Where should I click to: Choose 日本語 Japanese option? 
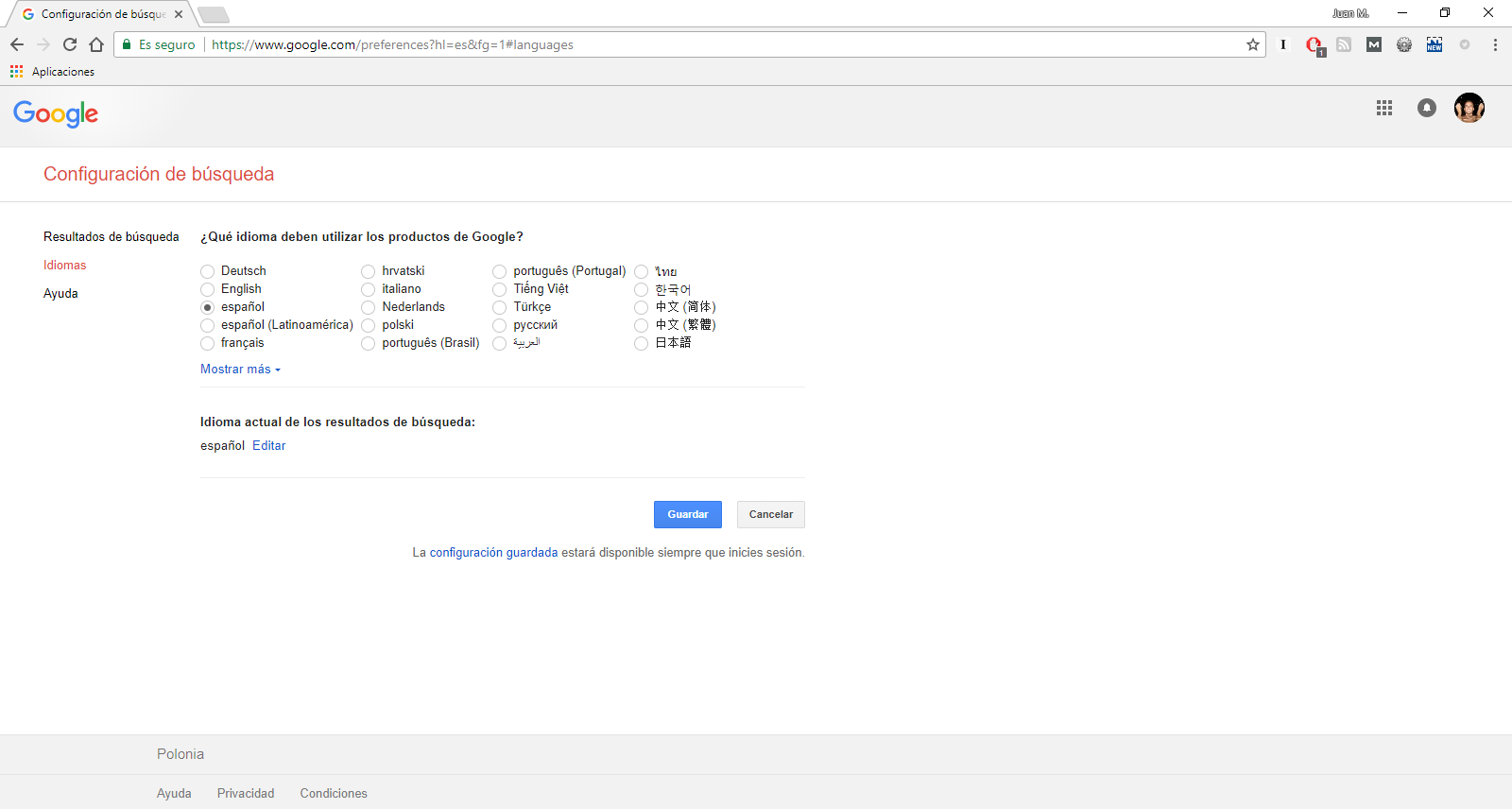click(x=642, y=344)
